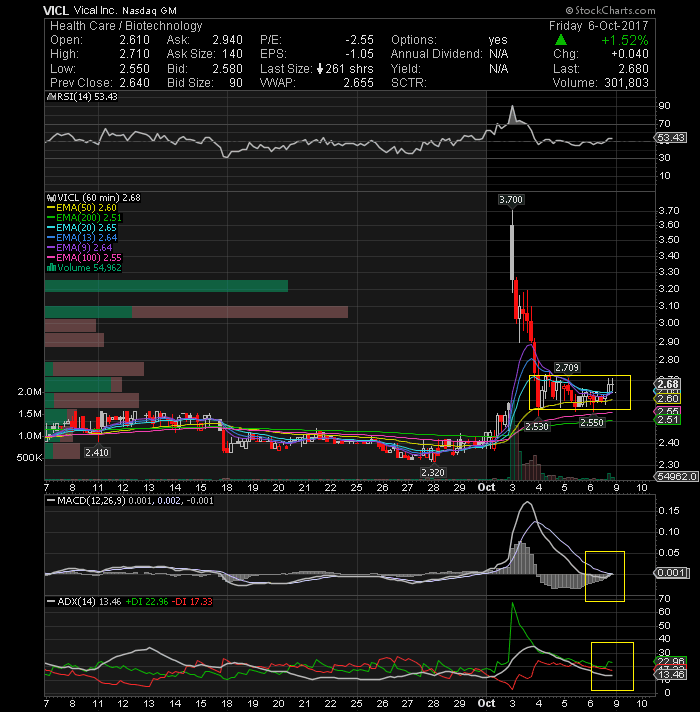The image size is (700, 712).
Task: Click the Ask price 2.940
Action: pos(227,40)
